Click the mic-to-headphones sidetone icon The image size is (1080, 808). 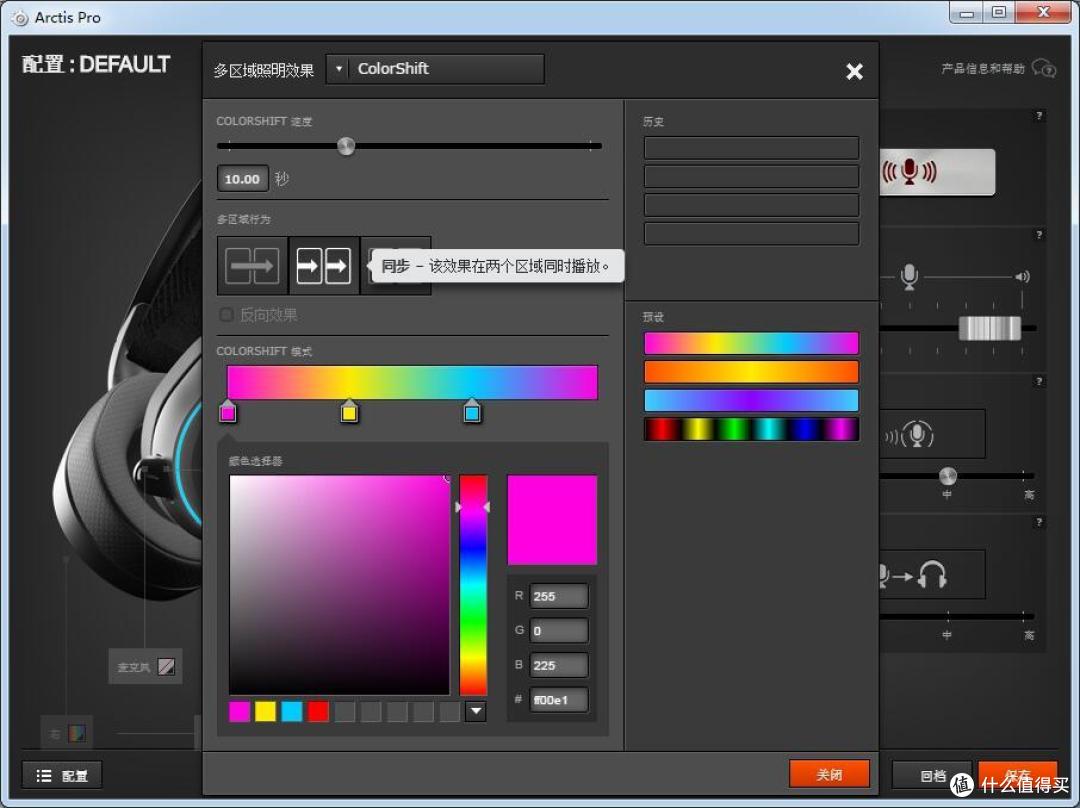click(915, 574)
